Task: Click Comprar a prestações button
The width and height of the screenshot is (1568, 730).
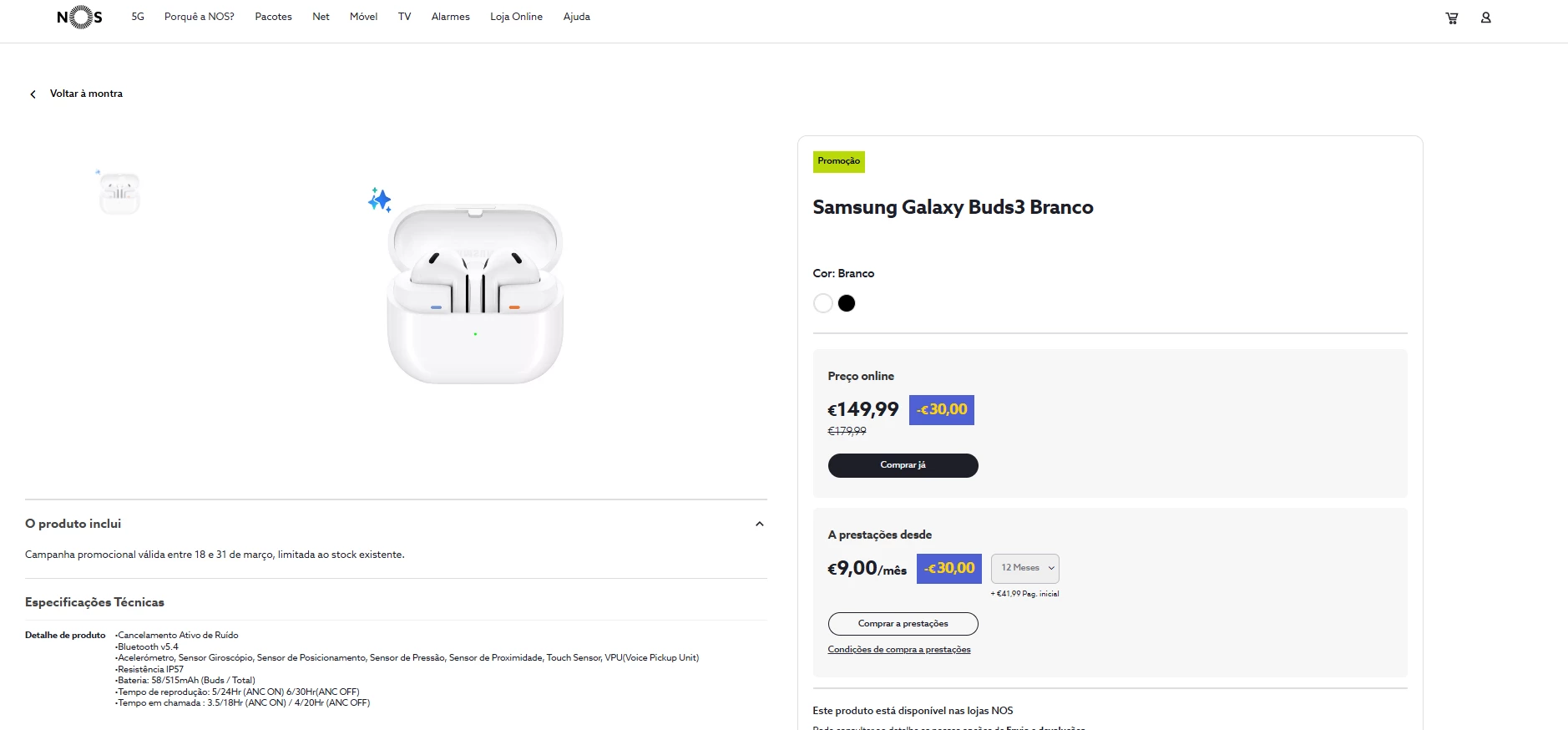Action: (903, 624)
